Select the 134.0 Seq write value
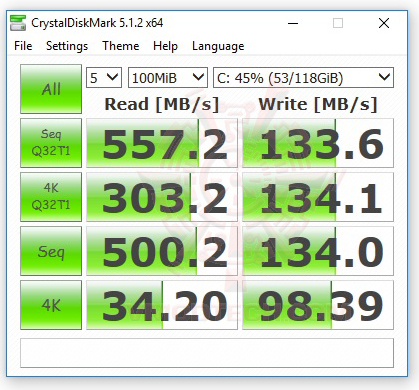This screenshot has height=390, width=419. 318,251
